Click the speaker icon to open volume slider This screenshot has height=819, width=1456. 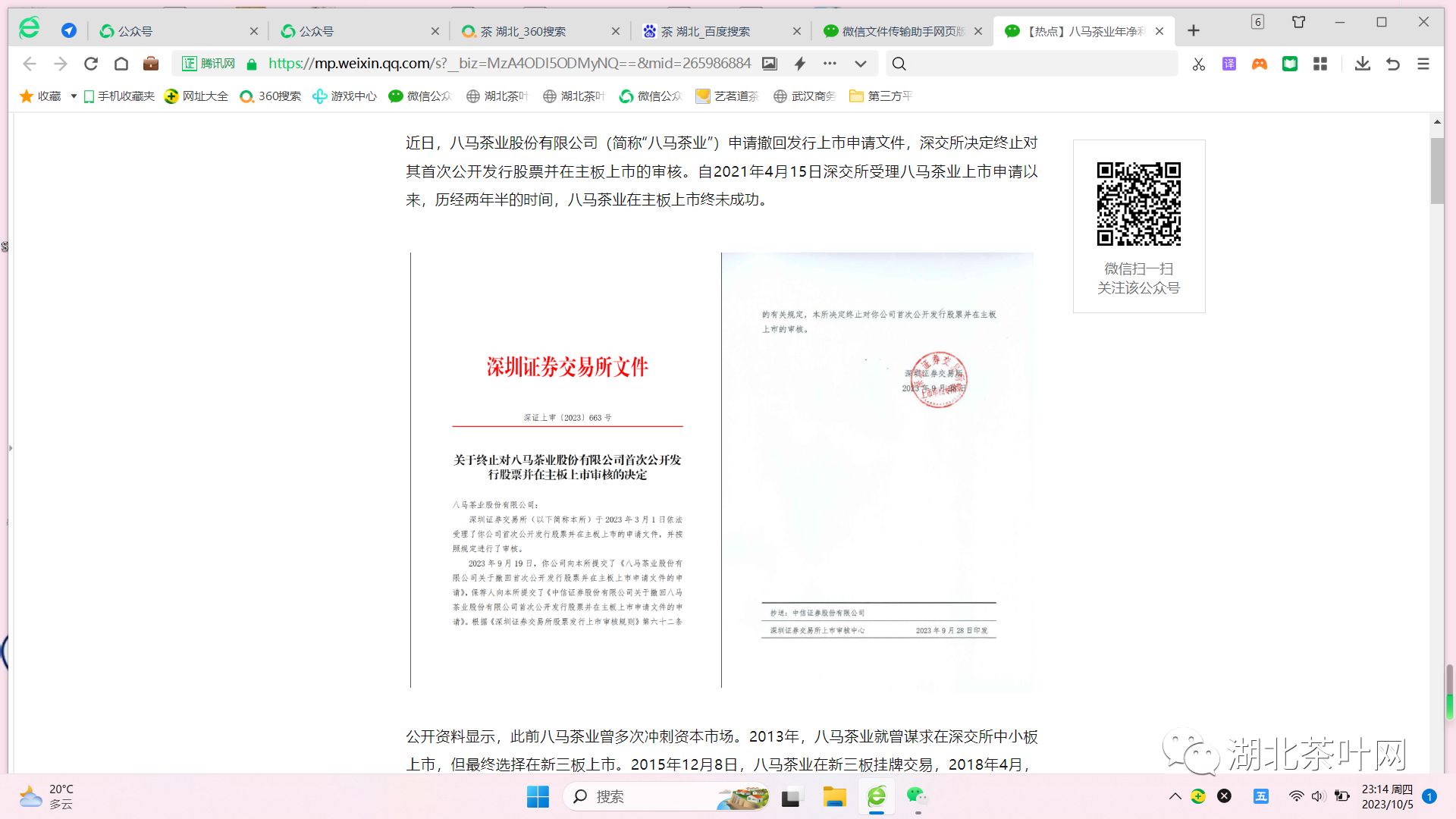click(1316, 796)
